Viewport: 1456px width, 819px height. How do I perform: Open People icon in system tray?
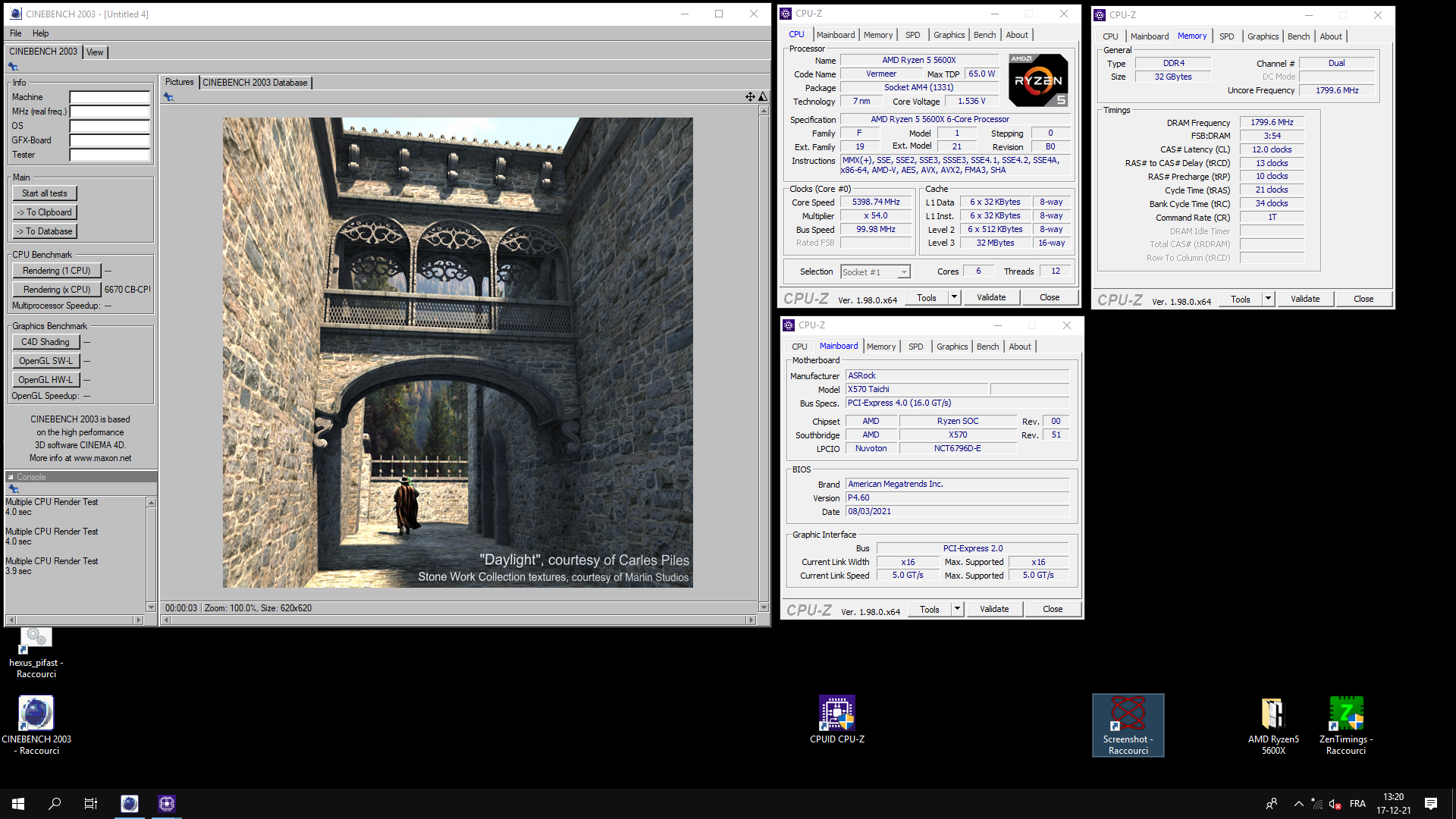(1272, 804)
